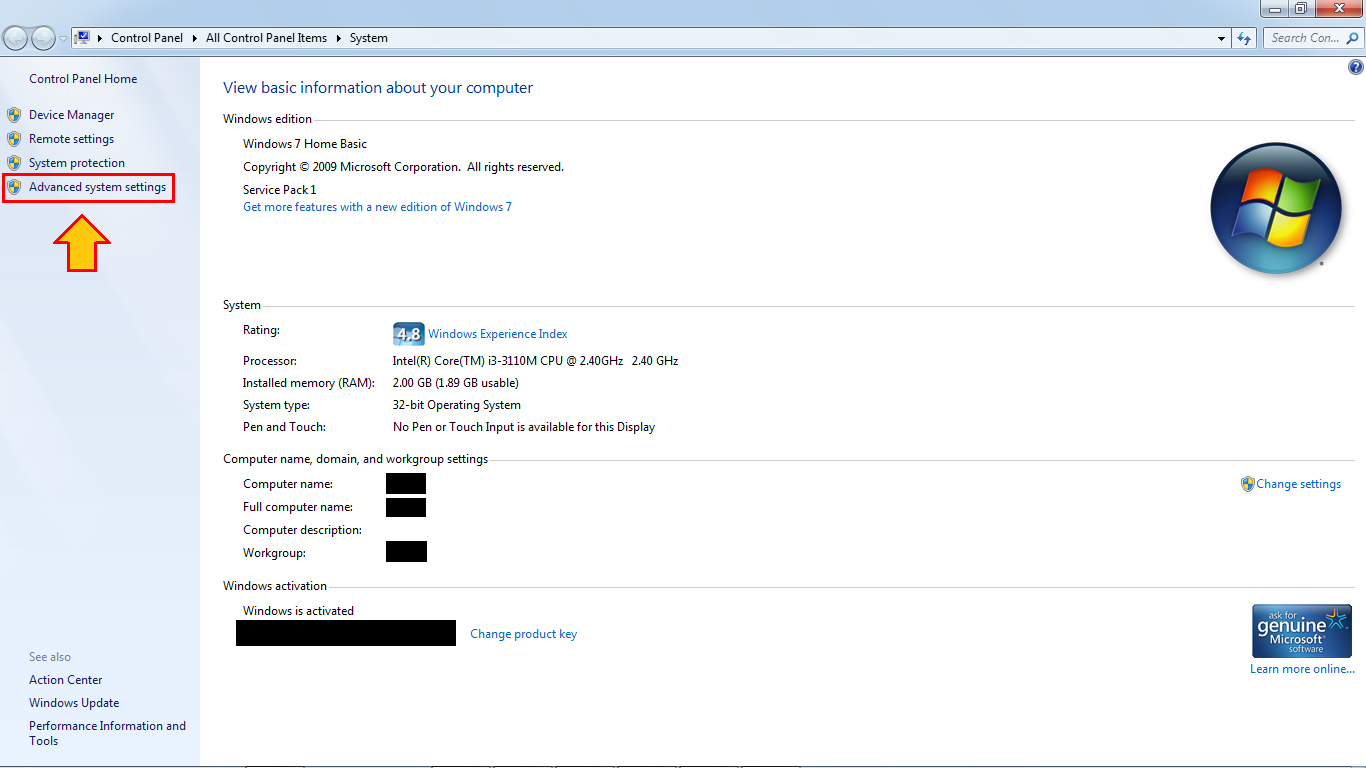This screenshot has height=768, width=1366.
Task: Open Control Panel Home
Action: (x=83, y=79)
